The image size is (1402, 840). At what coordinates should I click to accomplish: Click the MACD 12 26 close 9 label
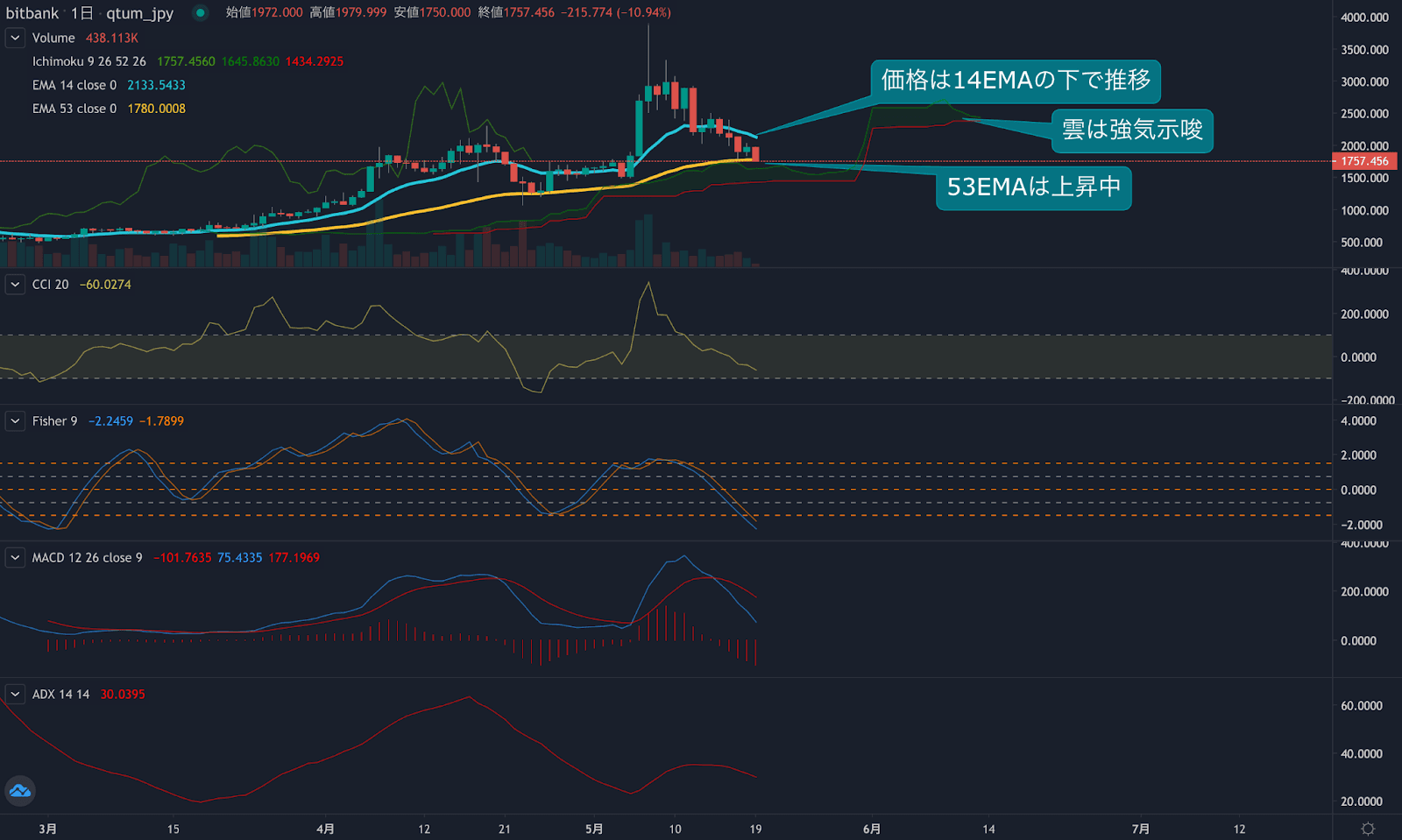tap(87, 558)
